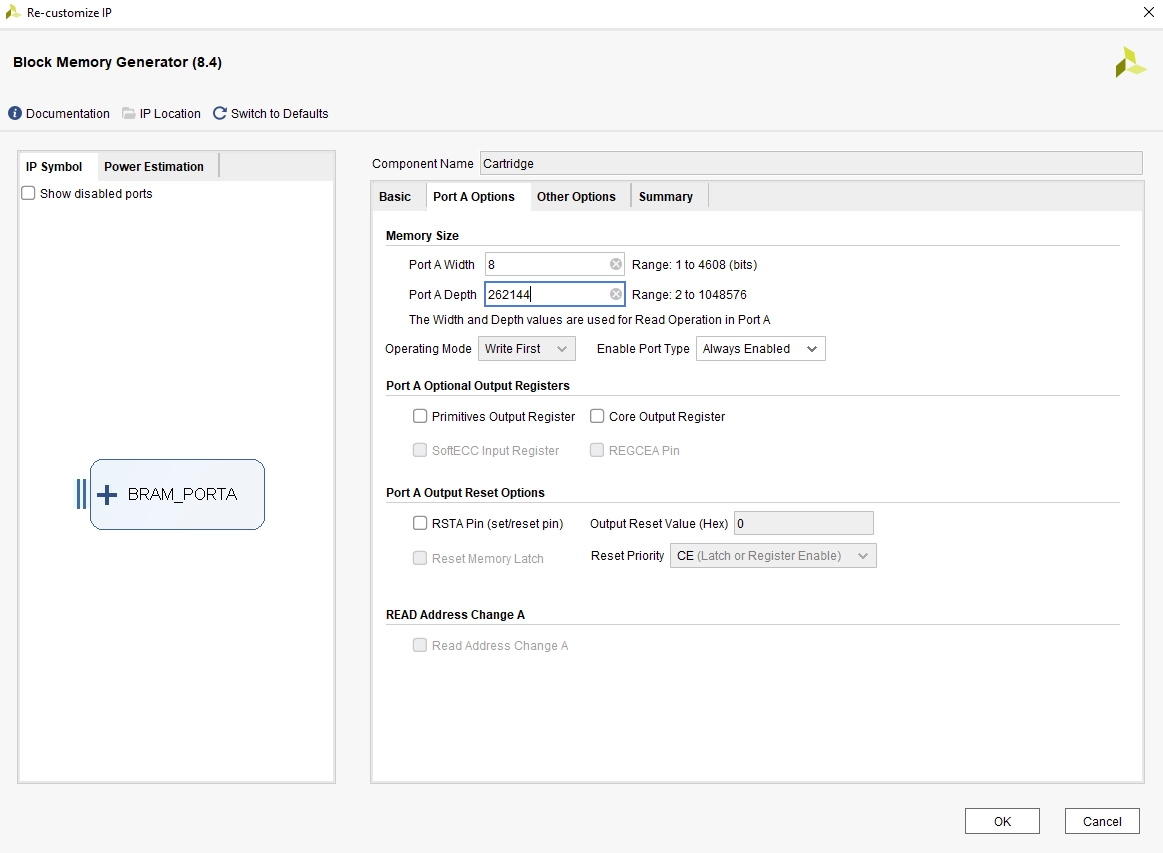Toggle Read Address Change A checkbox
This screenshot has width=1163, height=853.
tap(420, 645)
